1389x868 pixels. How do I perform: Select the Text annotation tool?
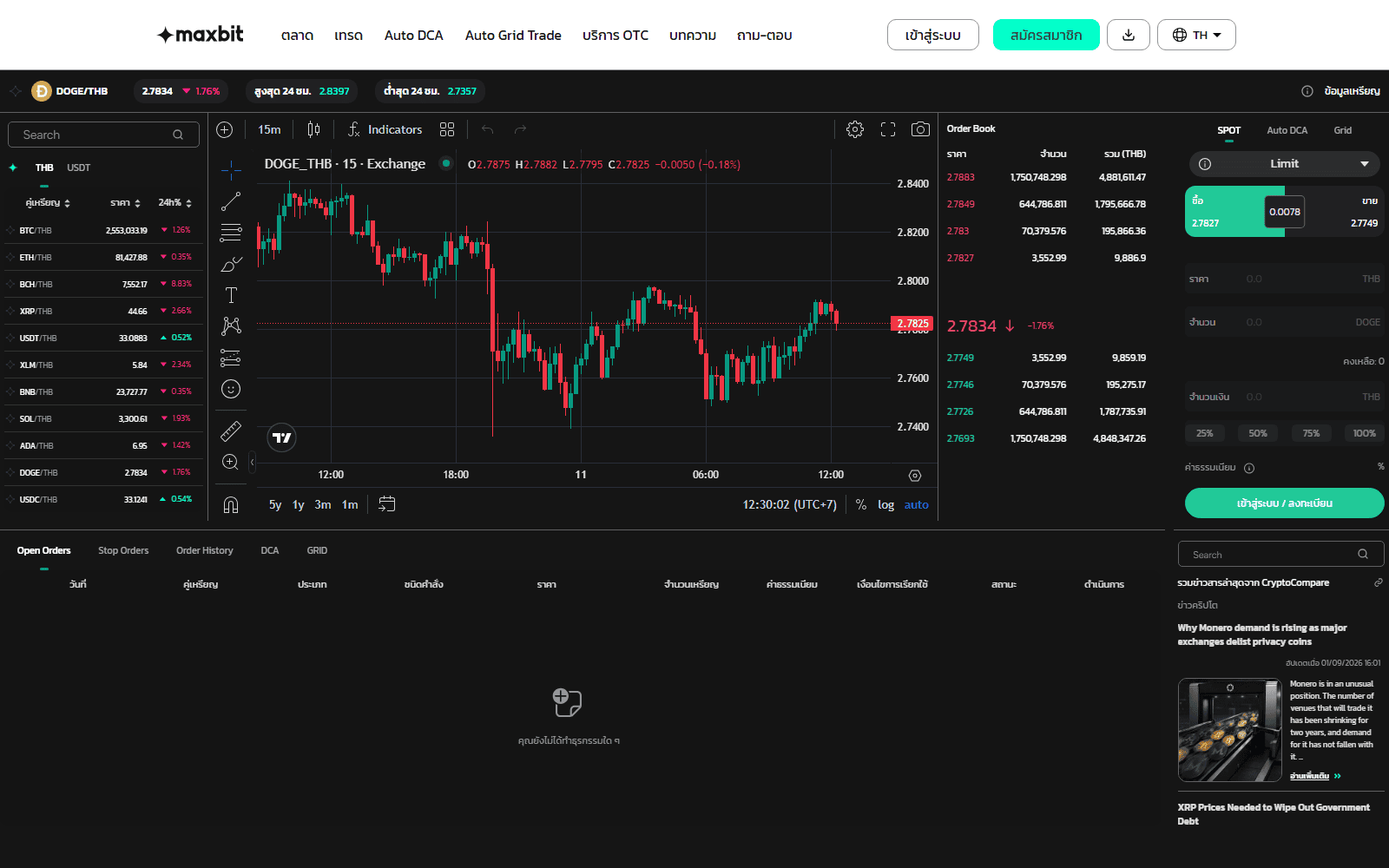(231, 295)
